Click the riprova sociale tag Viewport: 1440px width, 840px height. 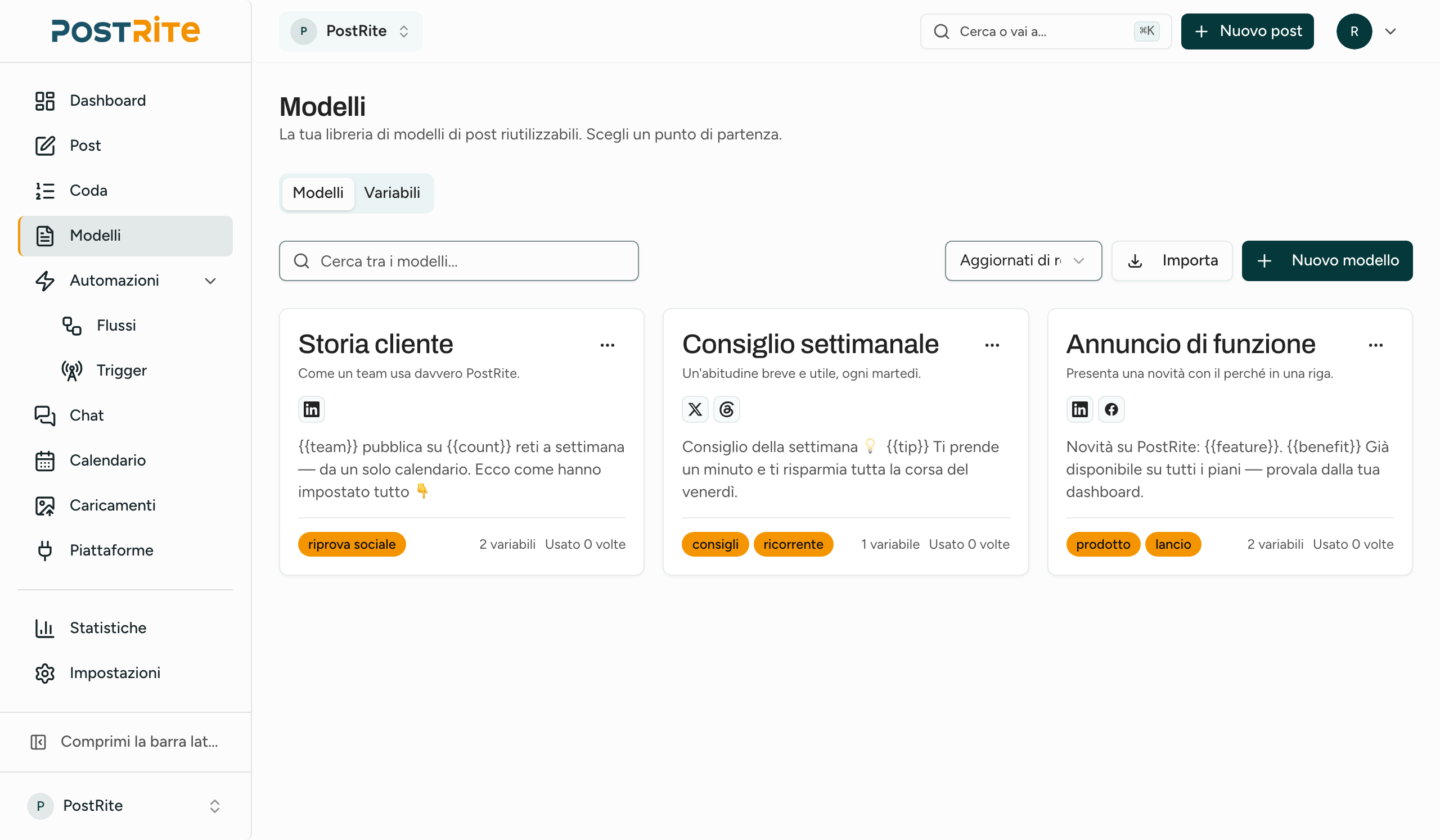tap(352, 545)
